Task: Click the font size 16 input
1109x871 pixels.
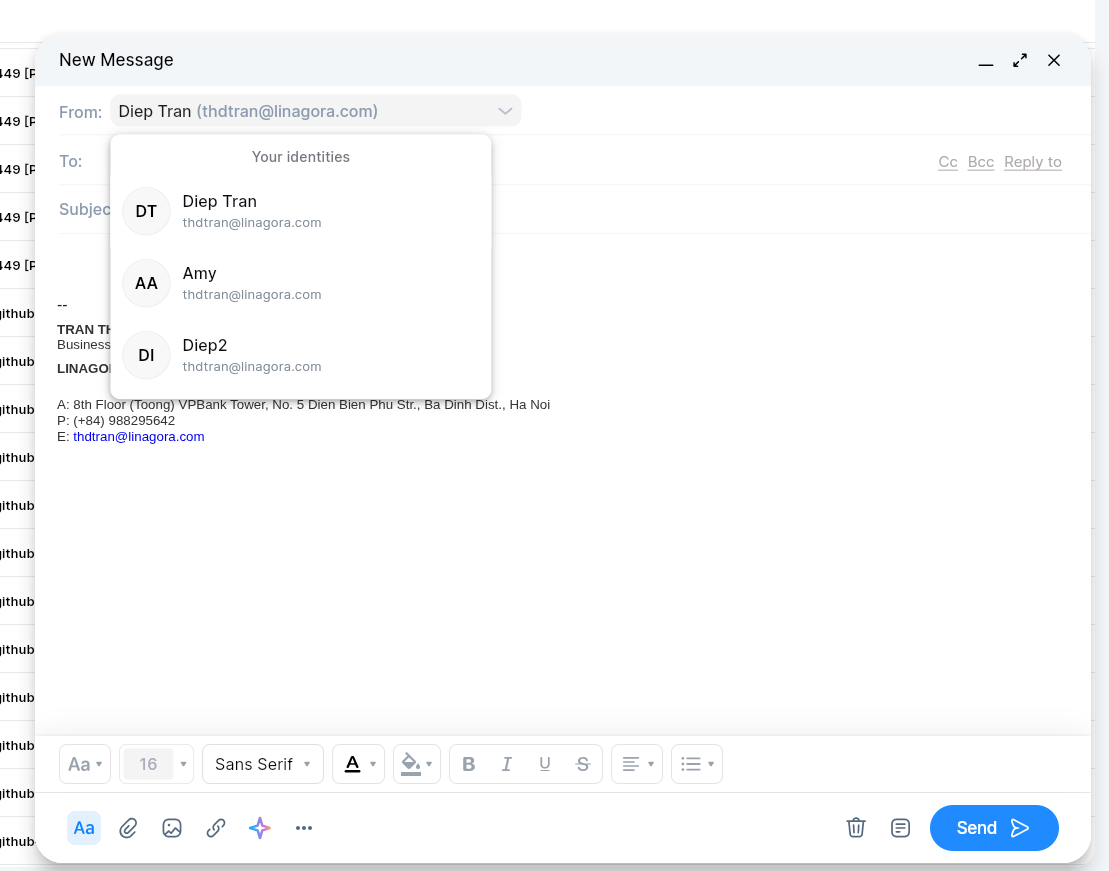Action: click(x=148, y=764)
